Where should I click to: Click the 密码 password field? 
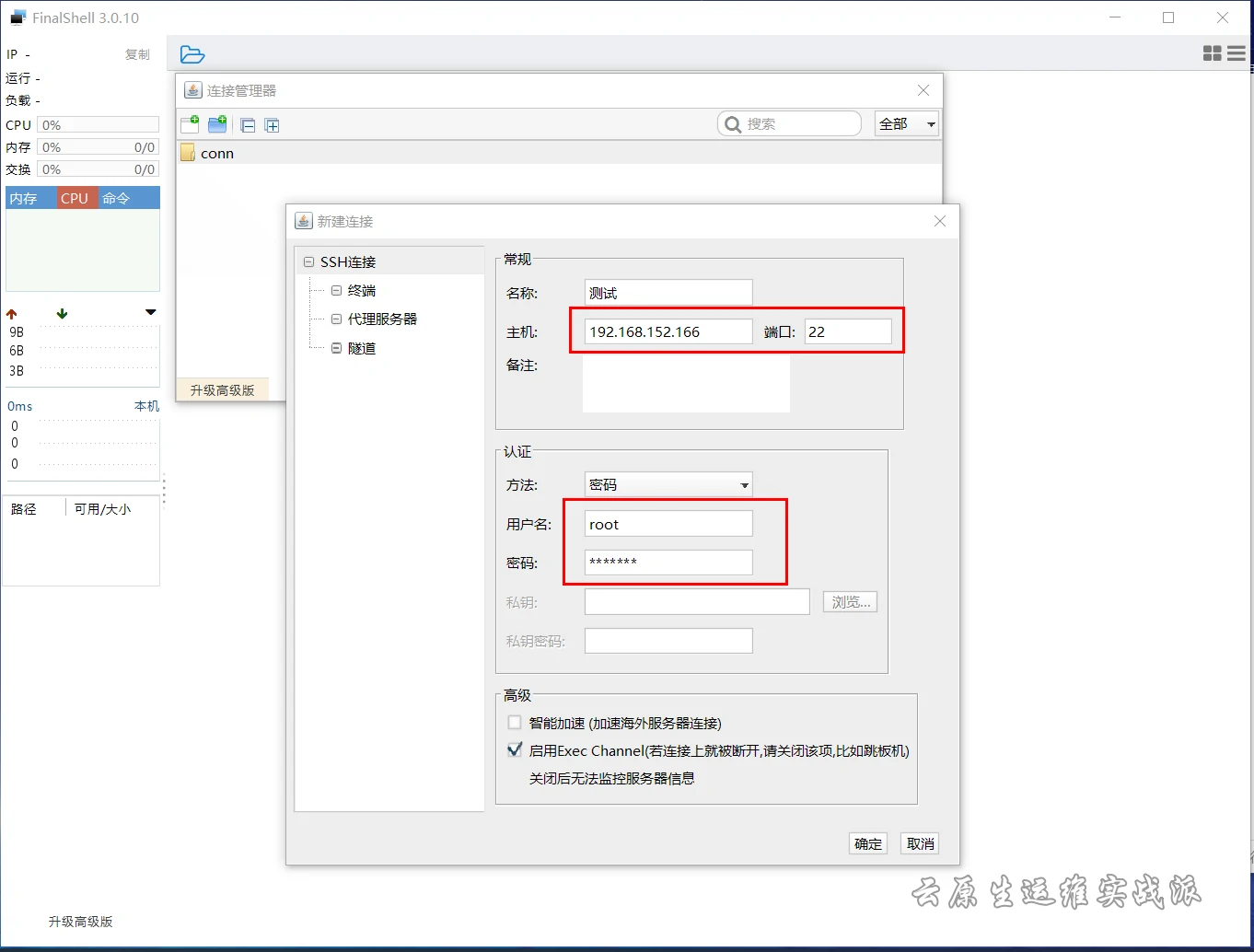click(668, 563)
